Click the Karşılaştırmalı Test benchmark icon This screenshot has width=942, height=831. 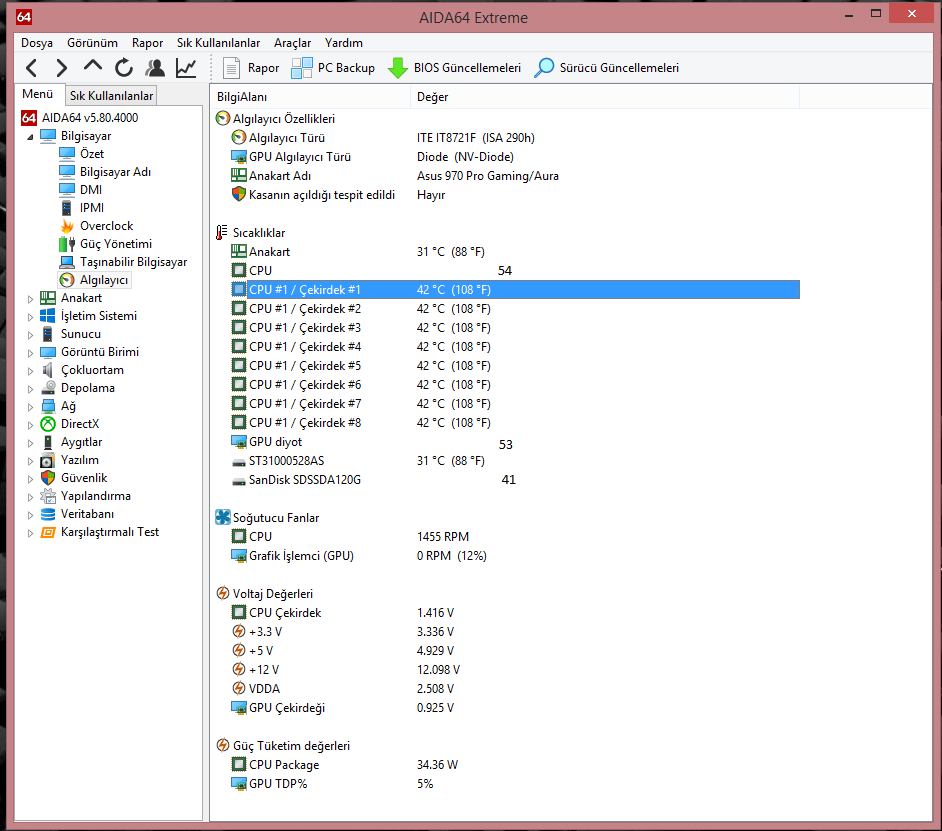(48, 532)
